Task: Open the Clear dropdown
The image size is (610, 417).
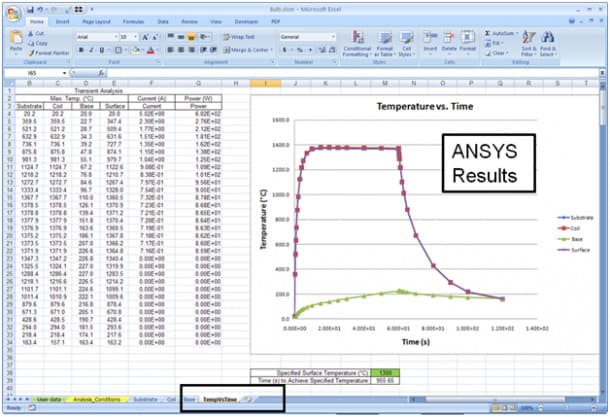Action: tap(497, 53)
